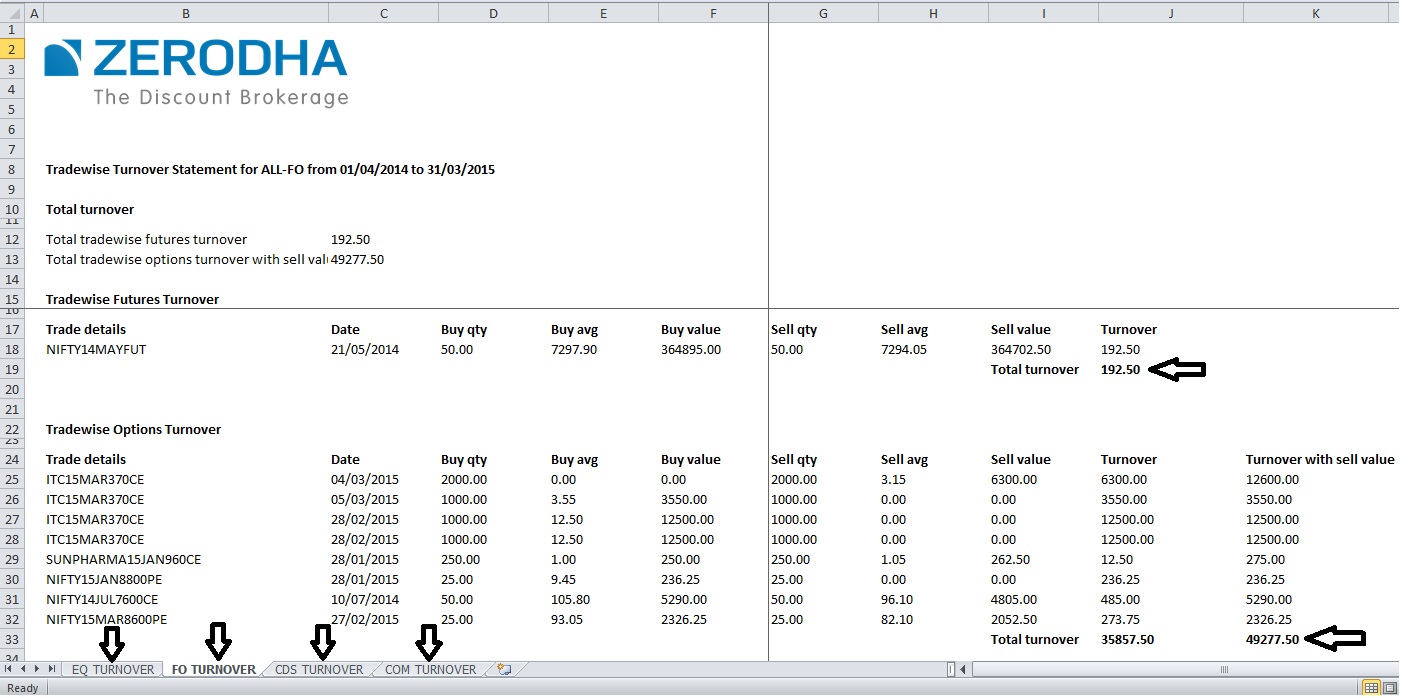Select the 12600.00 turnover with sell value
Image resolution: width=1408 pixels, height=698 pixels.
tap(1272, 479)
